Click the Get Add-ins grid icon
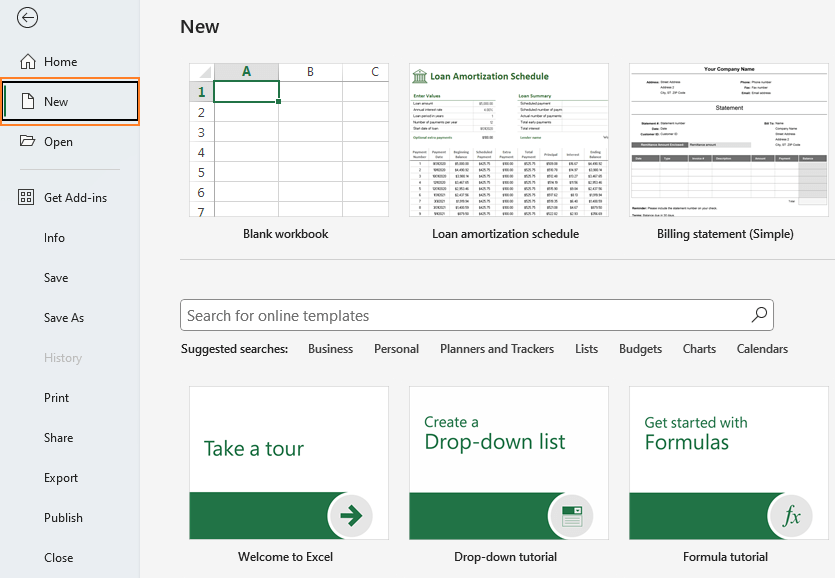835x578 pixels. click(26, 197)
